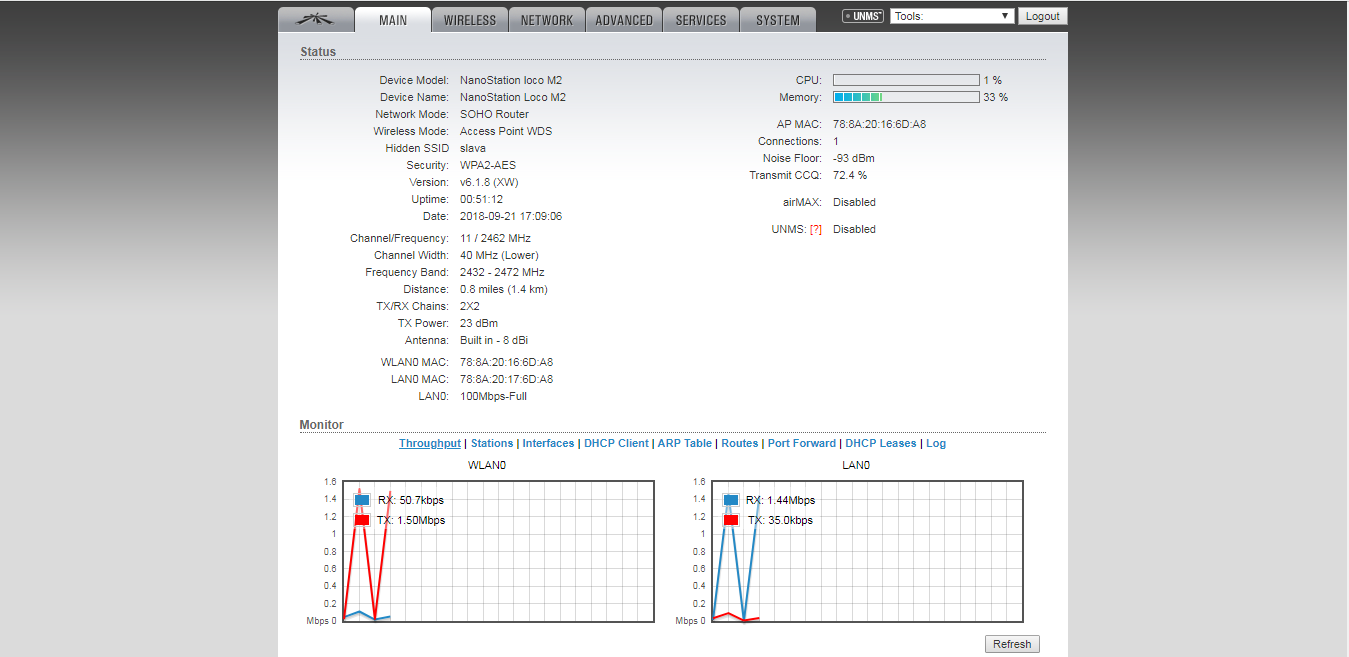Select the AP MAC value 78:8A:20:16:6D:A8
1349x657 pixels.
point(879,124)
